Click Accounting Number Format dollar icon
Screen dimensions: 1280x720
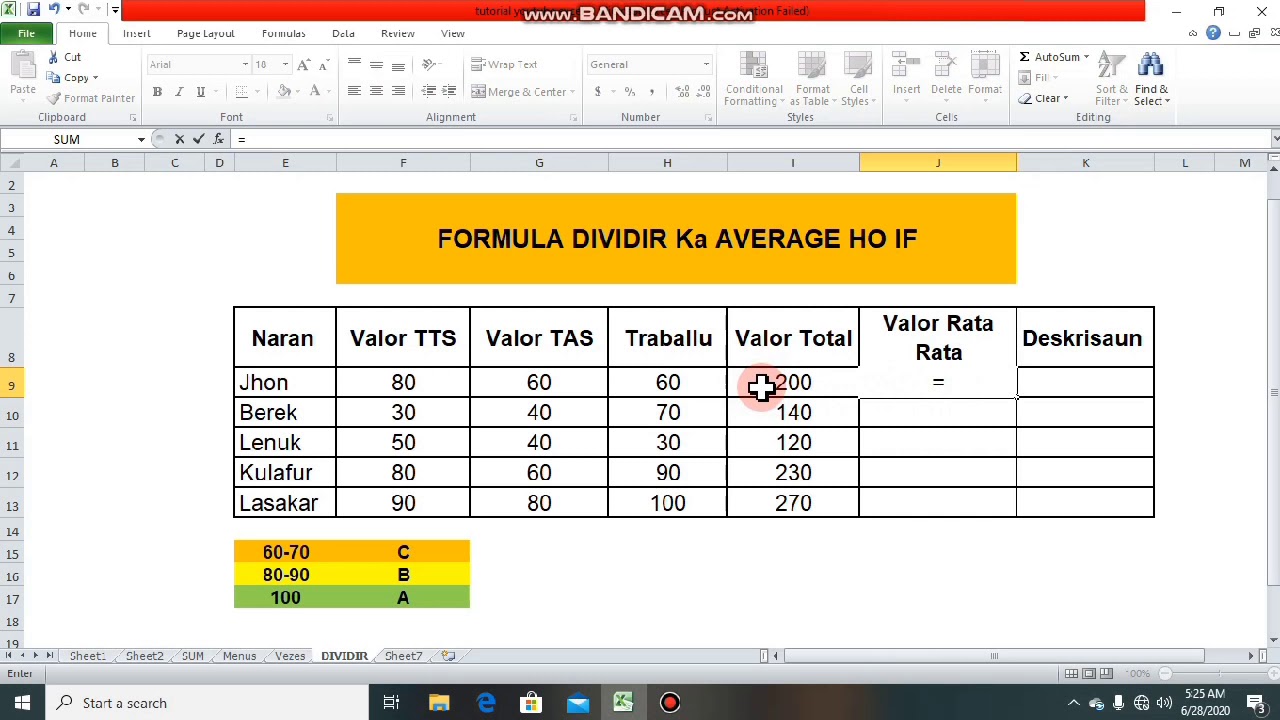coord(597,91)
